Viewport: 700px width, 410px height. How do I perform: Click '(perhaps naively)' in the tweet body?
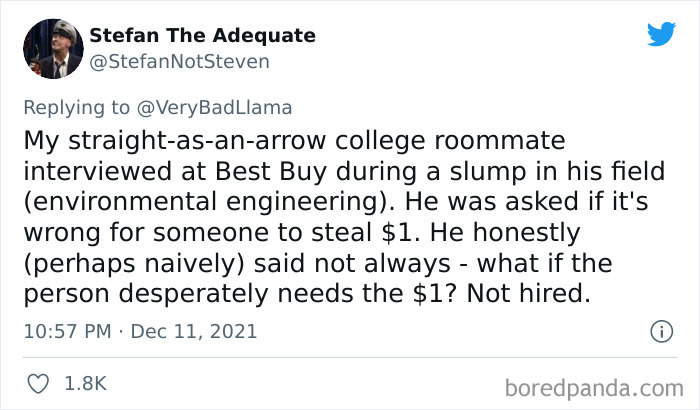[134, 264]
